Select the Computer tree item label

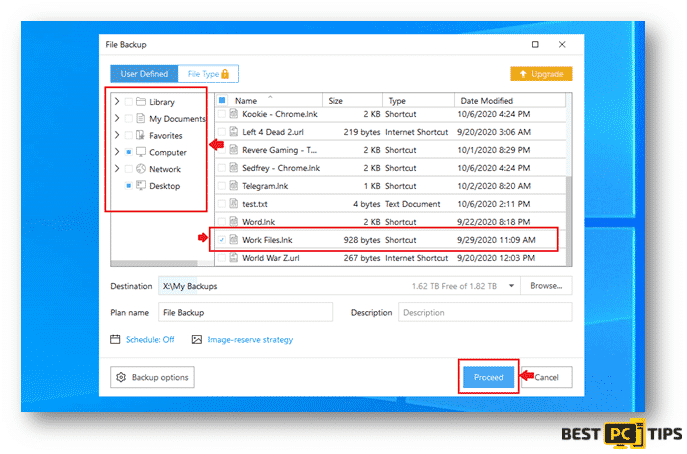point(168,152)
